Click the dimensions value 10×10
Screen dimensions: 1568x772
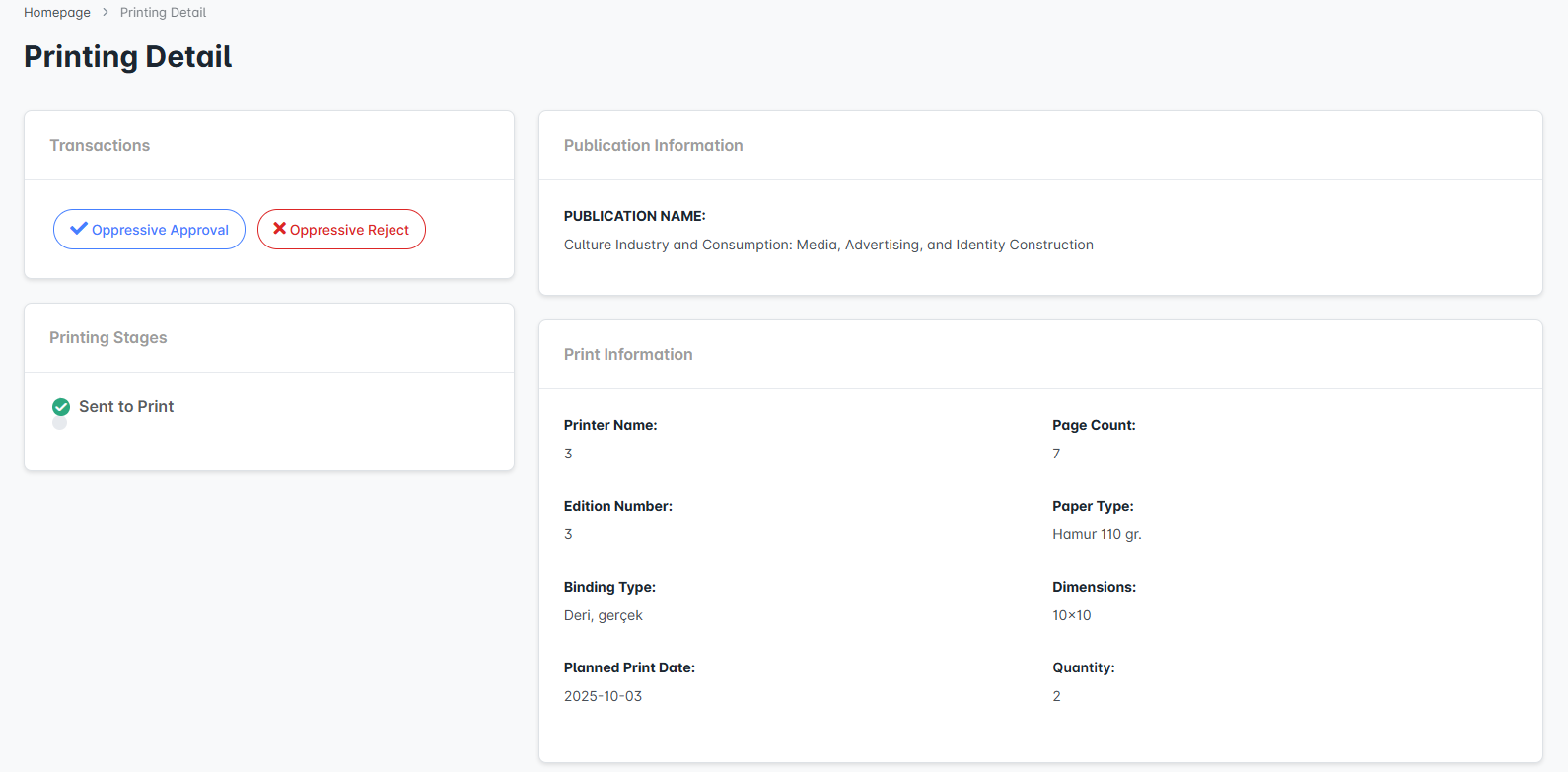(x=1071, y=615)
